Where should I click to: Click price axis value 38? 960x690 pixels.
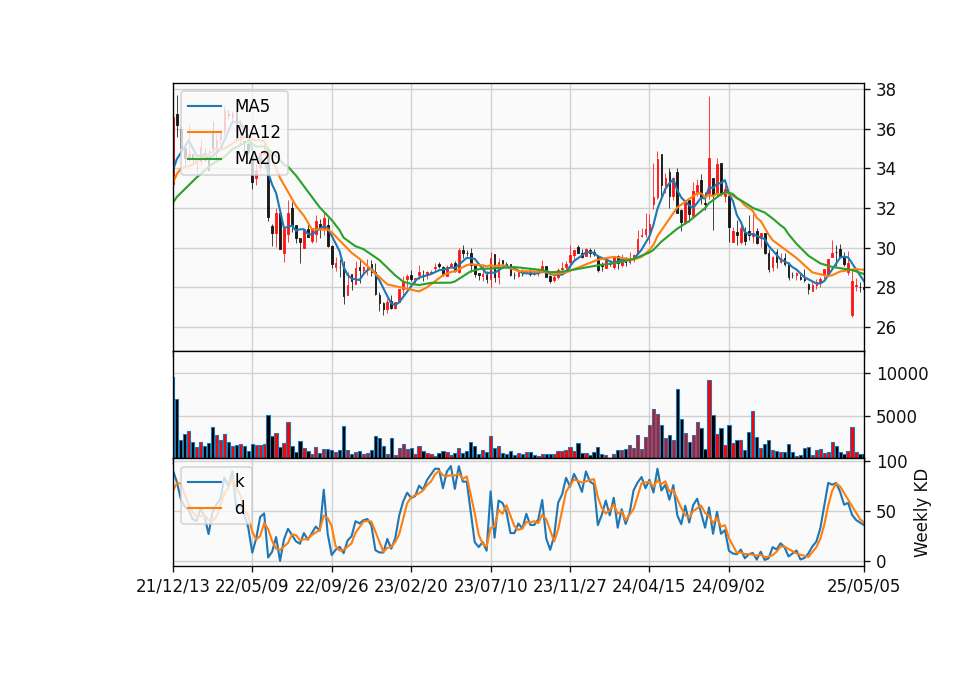click(886, 90)
